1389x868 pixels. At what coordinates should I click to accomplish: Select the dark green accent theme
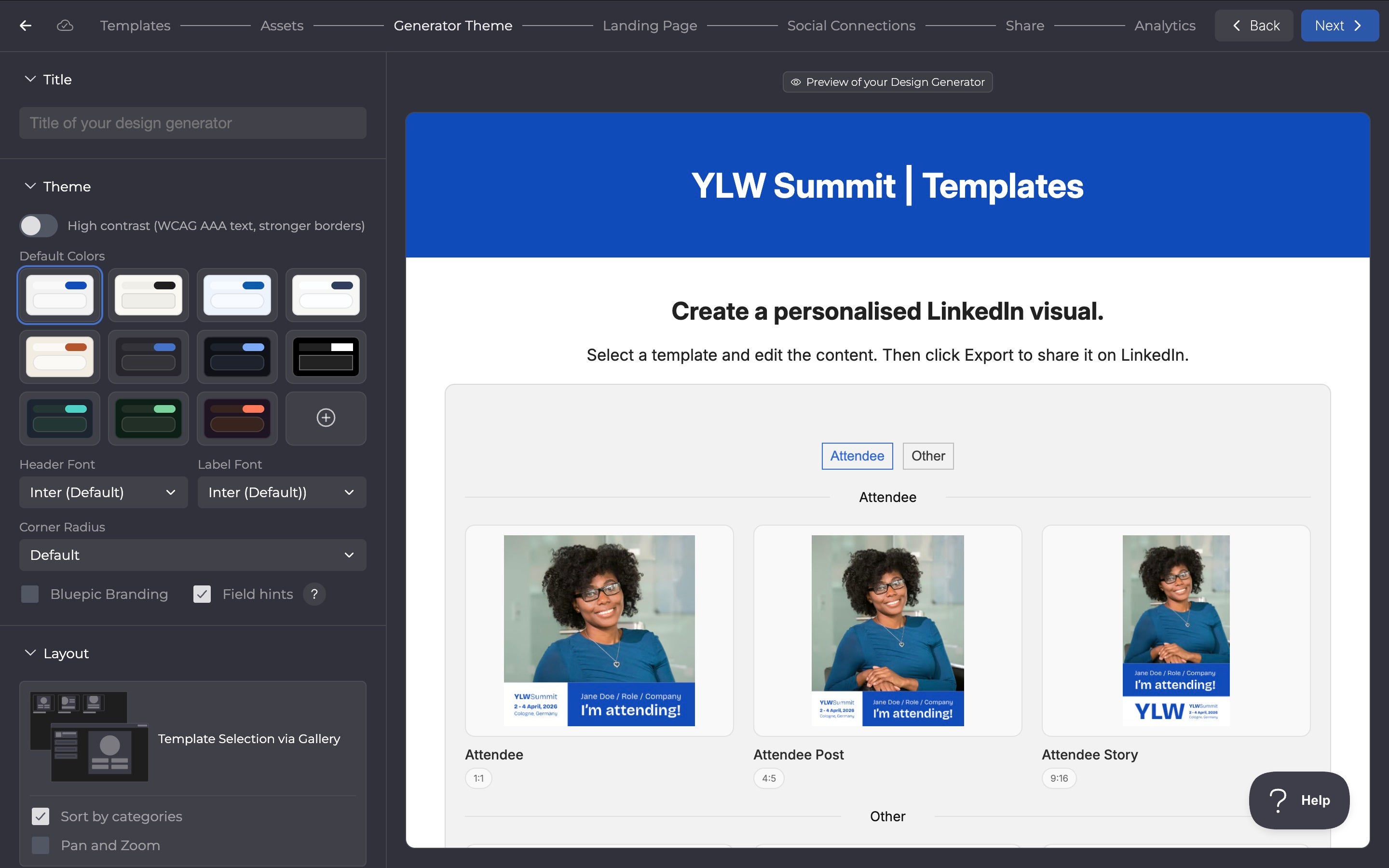(x=148, y=418)
